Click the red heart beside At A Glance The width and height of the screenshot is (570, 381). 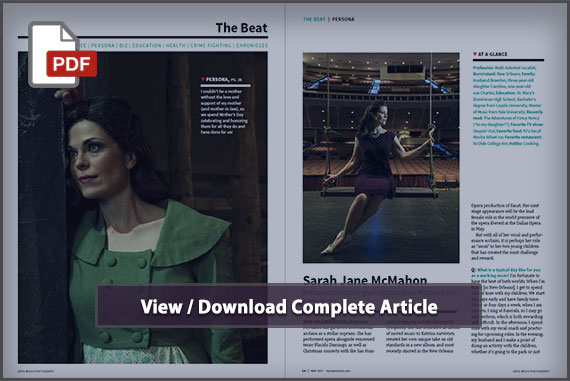[x=475, y=54]
